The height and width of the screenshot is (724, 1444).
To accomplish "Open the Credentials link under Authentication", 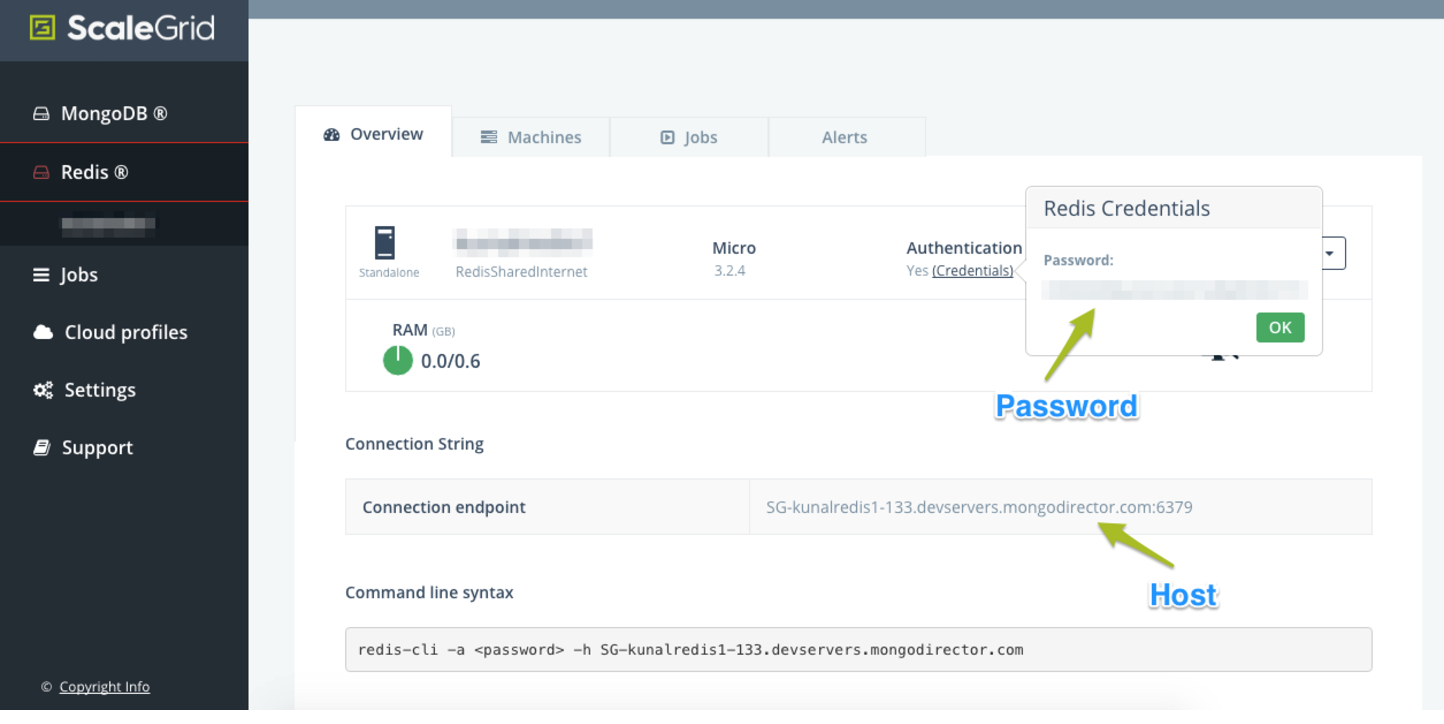I will pyautogui.click(x=972, y=270).
